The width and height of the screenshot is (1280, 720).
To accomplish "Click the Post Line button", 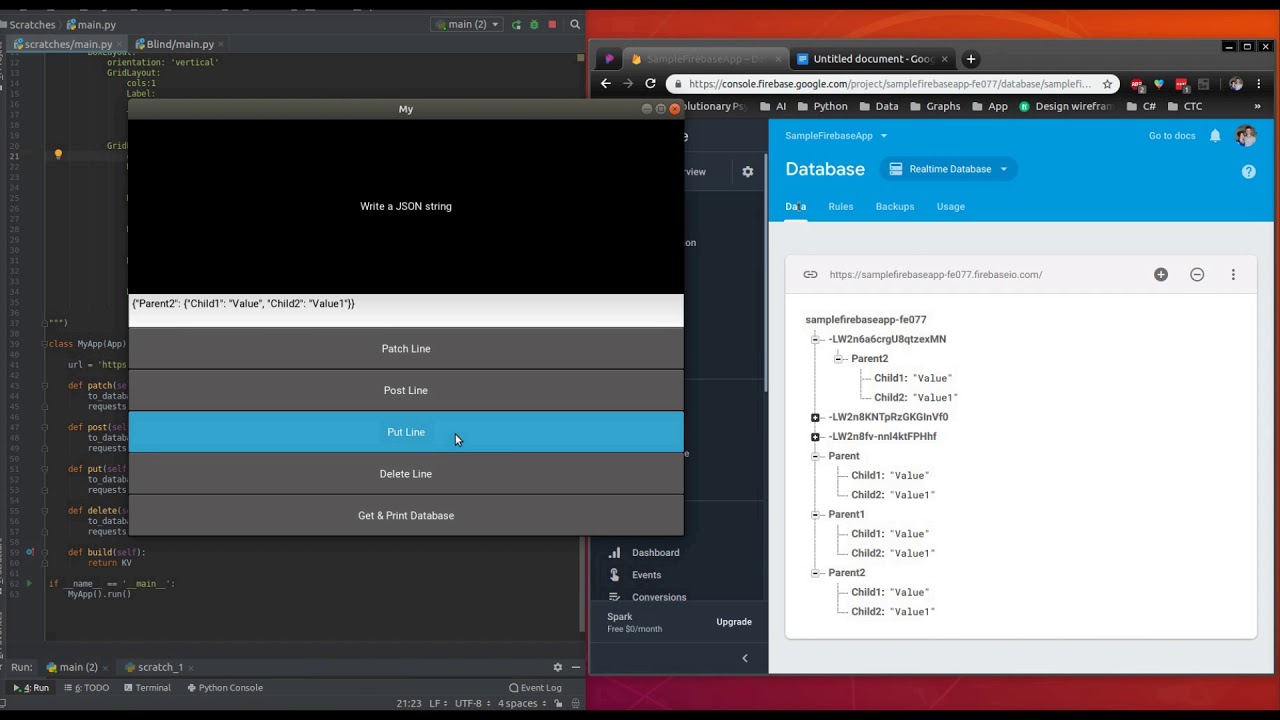I will tap(406, 390).
